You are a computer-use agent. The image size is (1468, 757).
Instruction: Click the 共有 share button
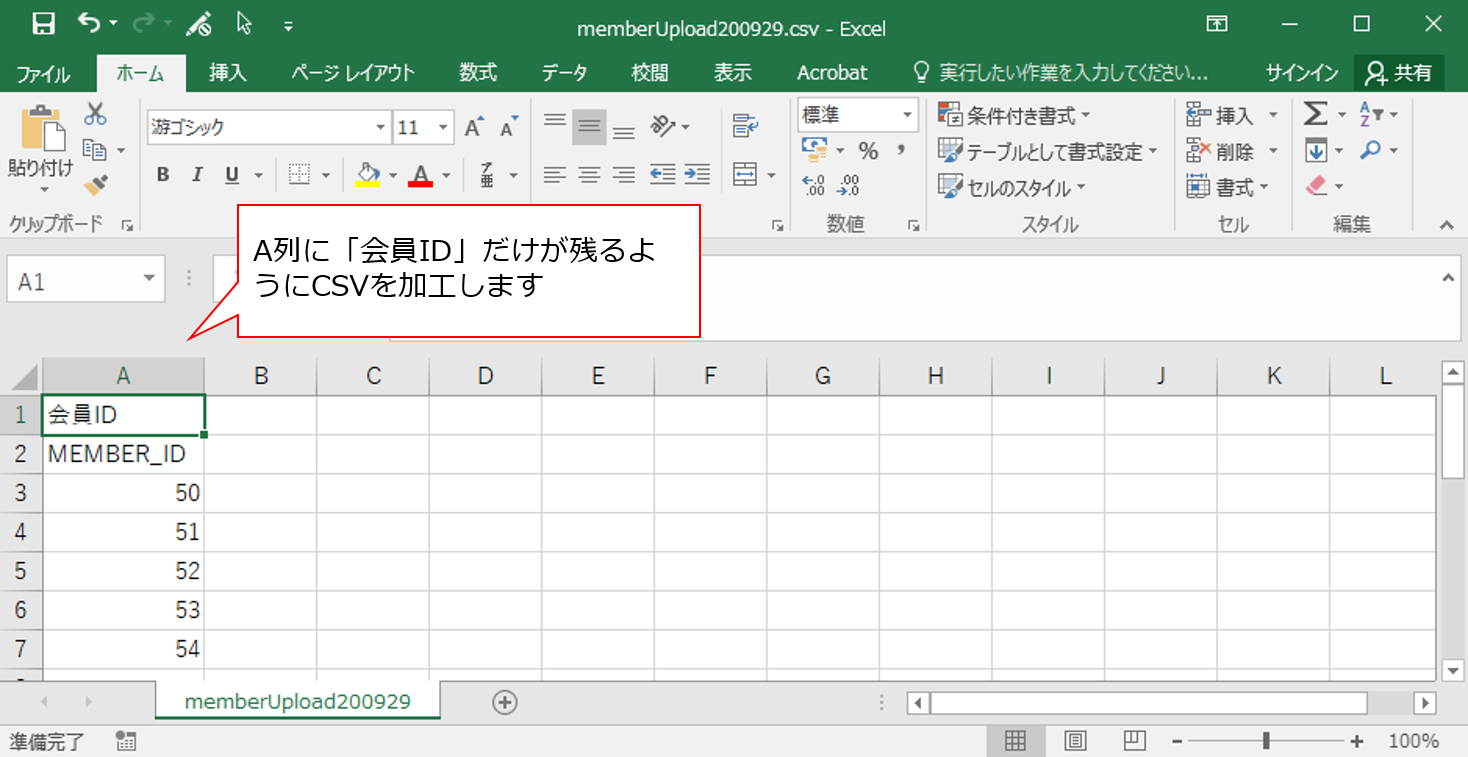[x=1400, y=73]
